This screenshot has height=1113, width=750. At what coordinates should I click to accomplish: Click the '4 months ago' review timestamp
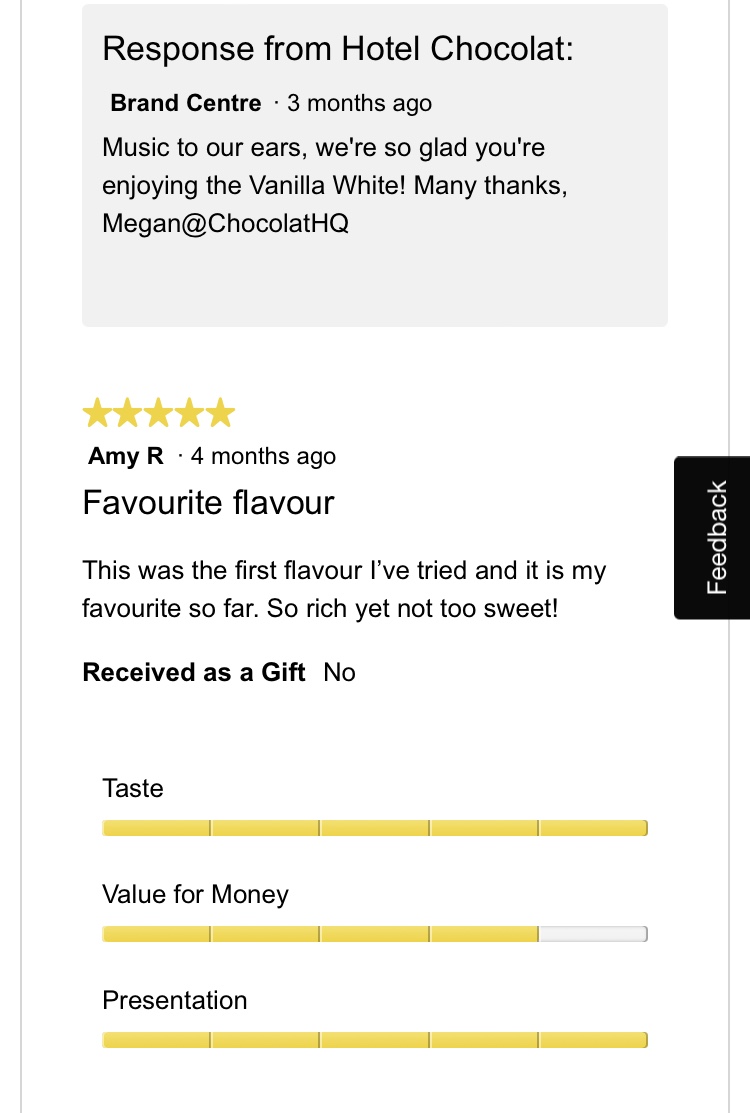point(263,457)
